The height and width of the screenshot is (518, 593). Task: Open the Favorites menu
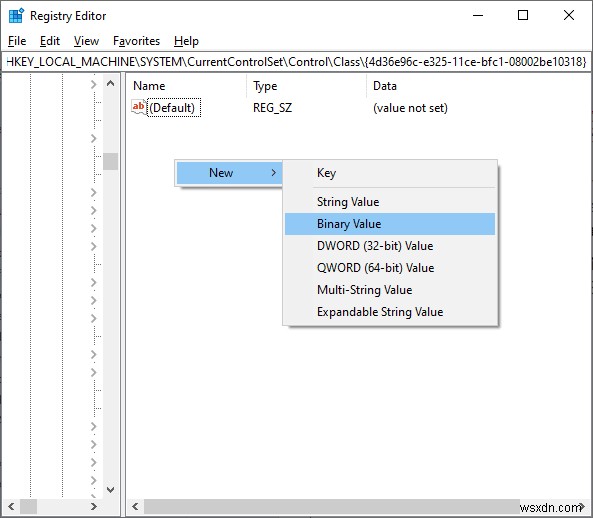tap(137, 41)
